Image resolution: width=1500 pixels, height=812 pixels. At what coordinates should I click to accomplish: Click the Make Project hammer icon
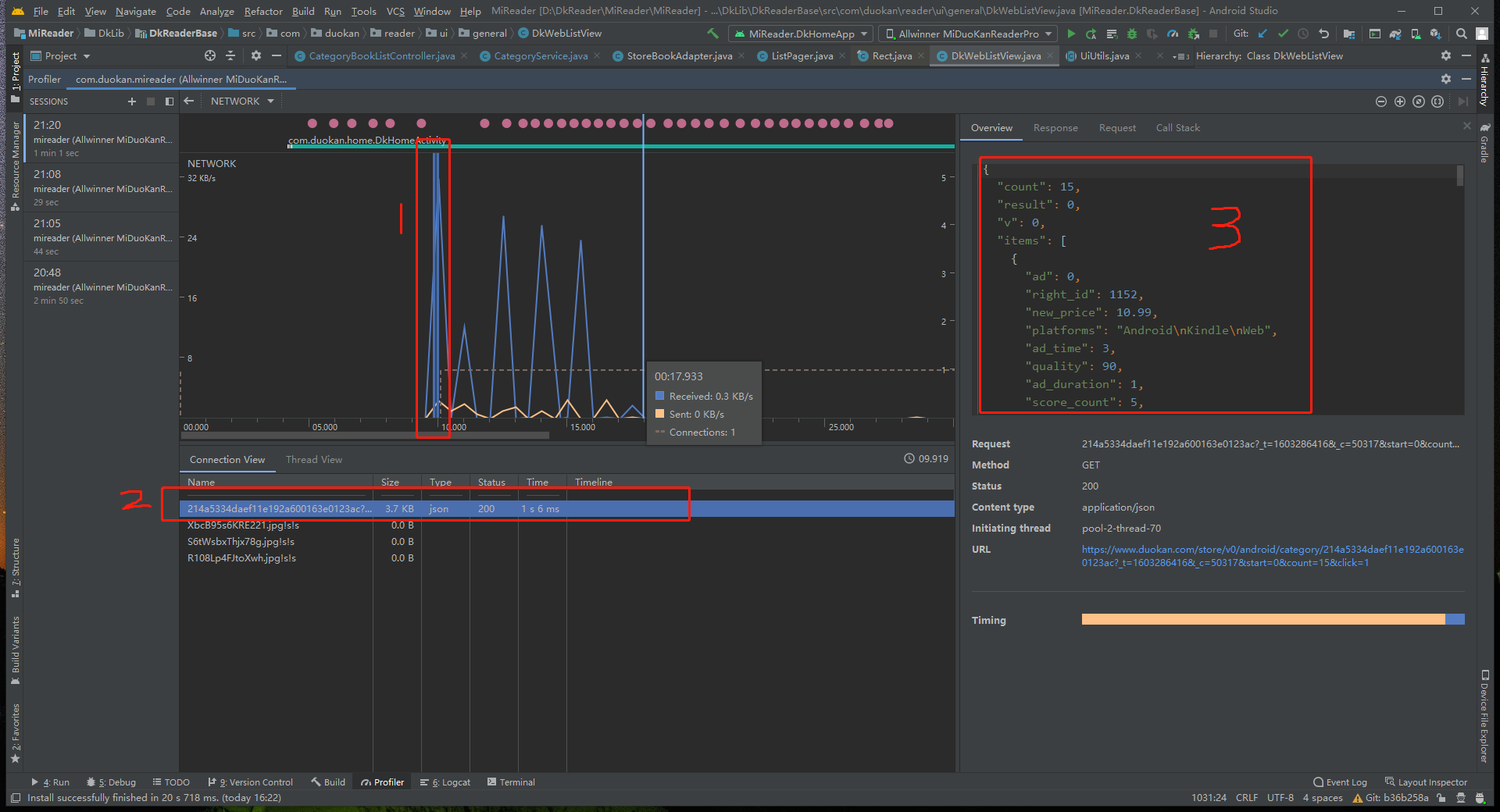712,34
